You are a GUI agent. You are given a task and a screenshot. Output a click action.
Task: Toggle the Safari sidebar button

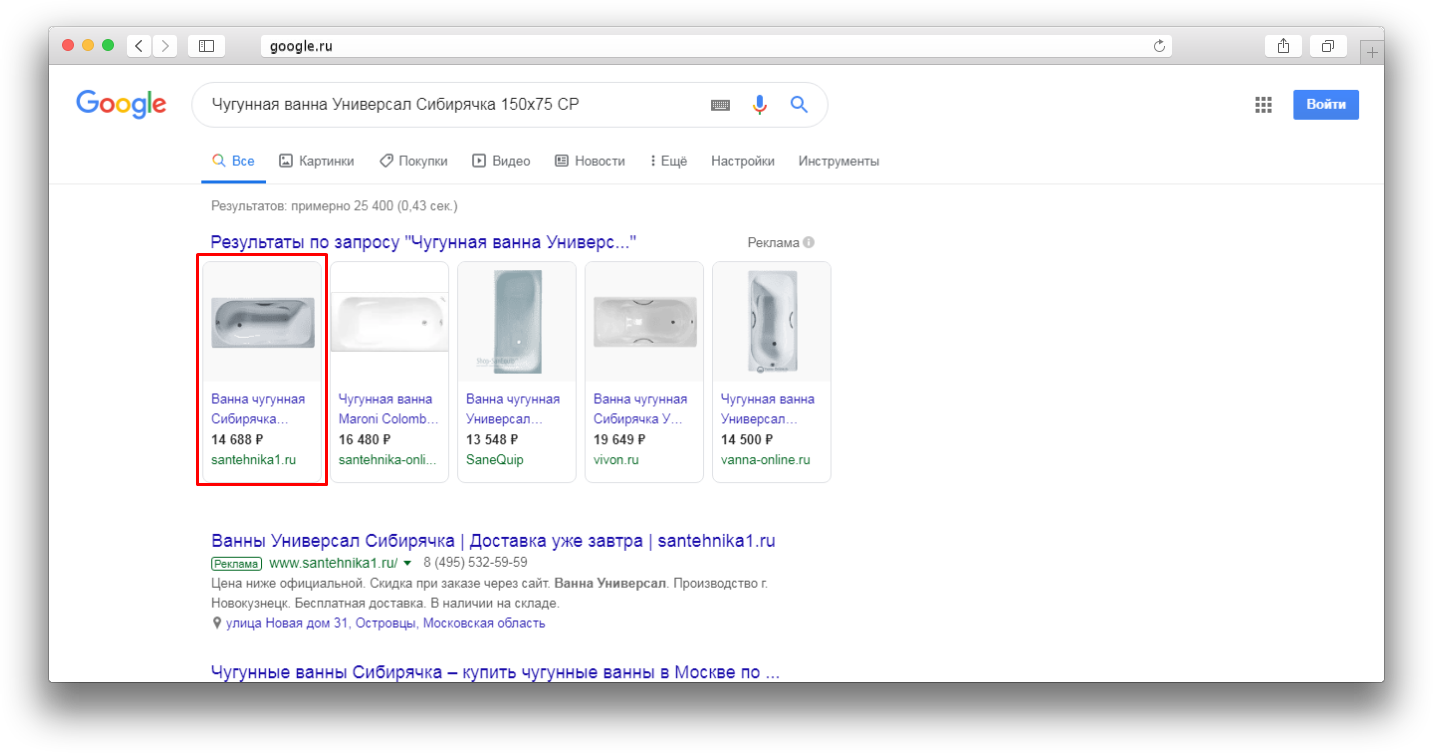[x=206, y=46]
